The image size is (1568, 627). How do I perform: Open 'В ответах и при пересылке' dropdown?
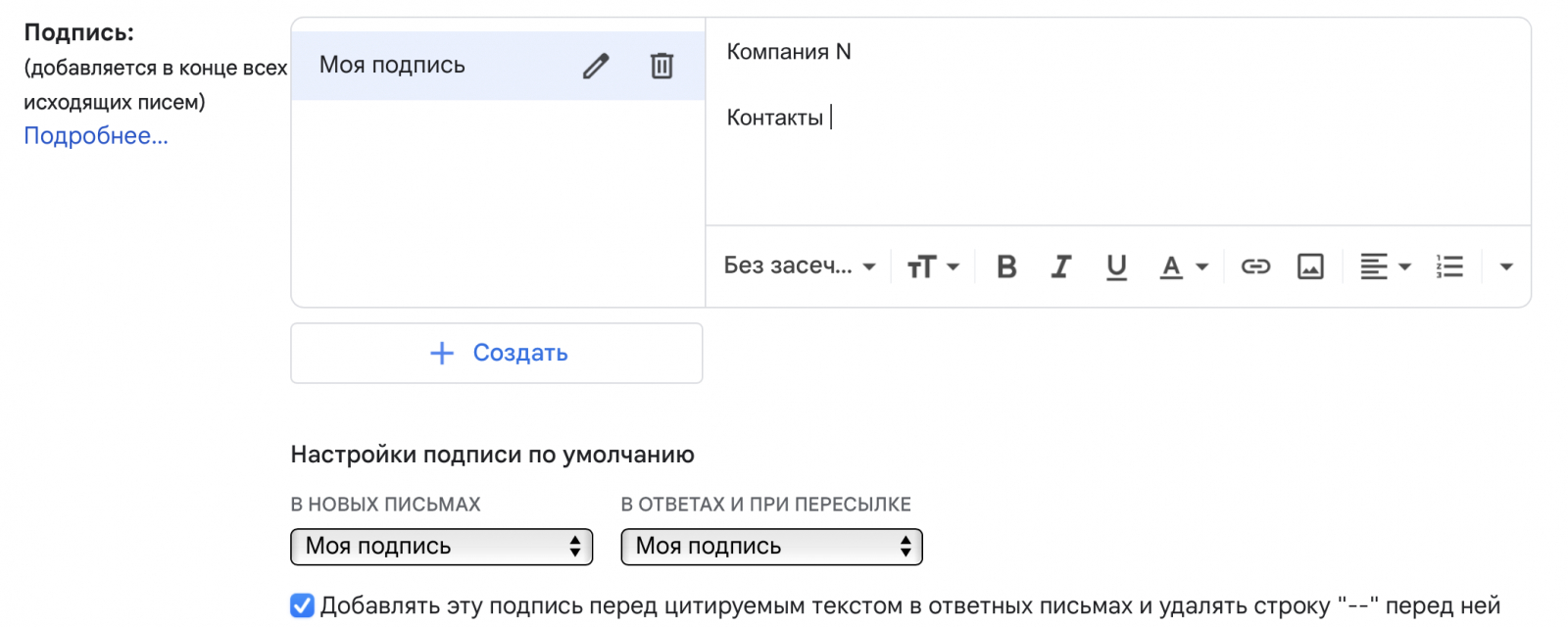point(771,547)
